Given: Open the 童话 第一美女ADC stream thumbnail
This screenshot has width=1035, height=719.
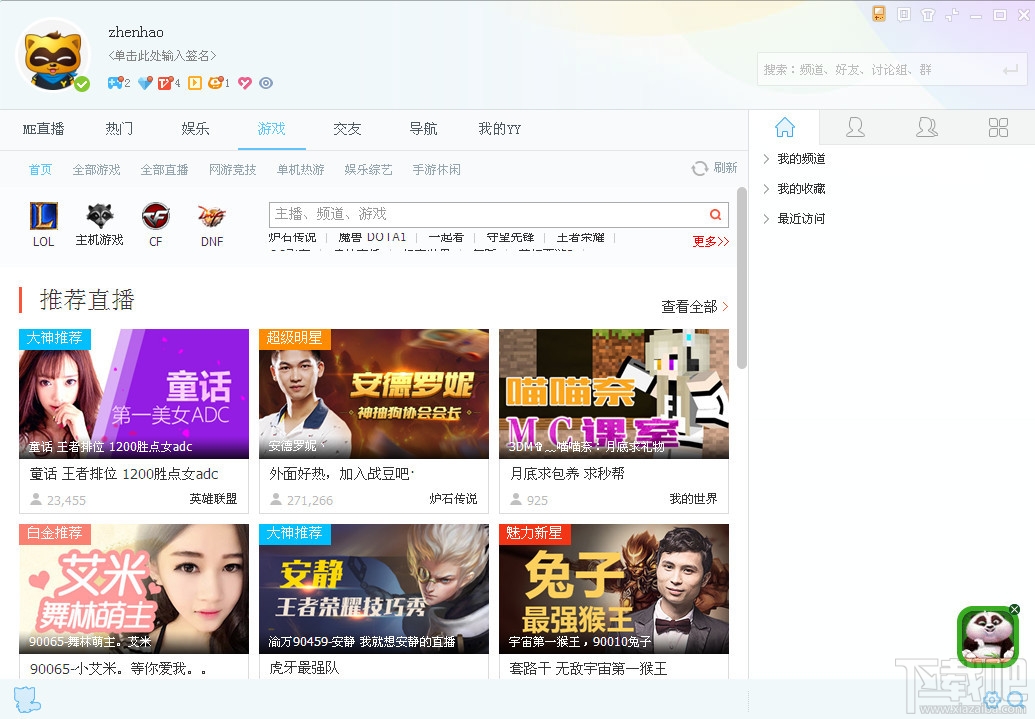Looking at the screenshot, I should click(x=134, y=394).
